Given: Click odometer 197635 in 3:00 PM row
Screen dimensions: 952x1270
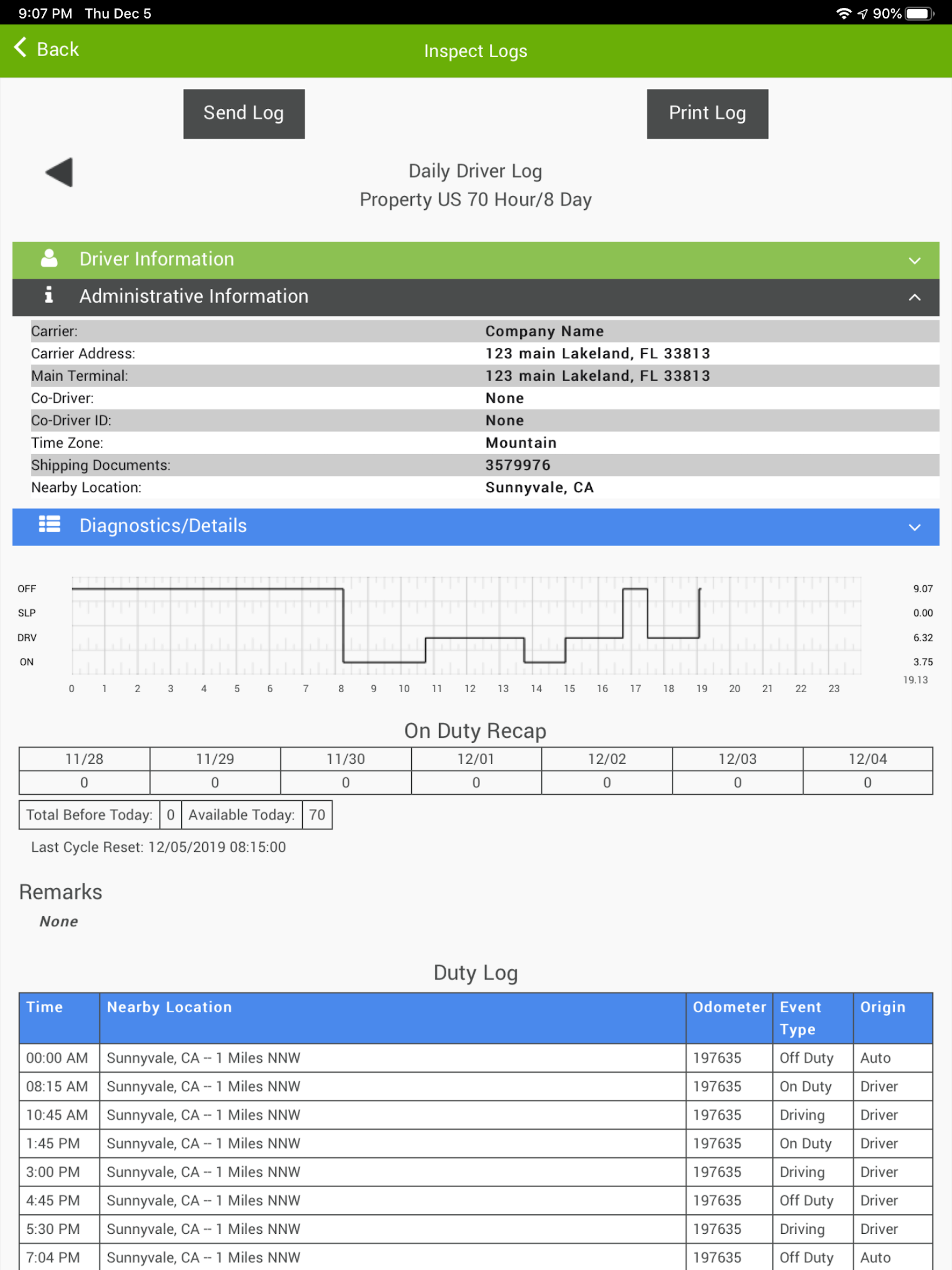Looking at the screenshot, I should (717, 1172).
